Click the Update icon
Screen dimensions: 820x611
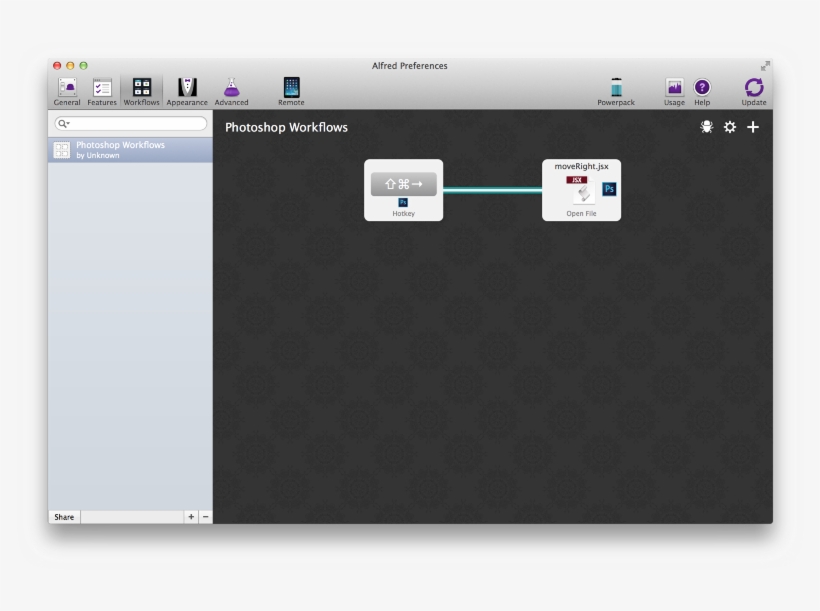pyautogui.click(x=754, y=90)
